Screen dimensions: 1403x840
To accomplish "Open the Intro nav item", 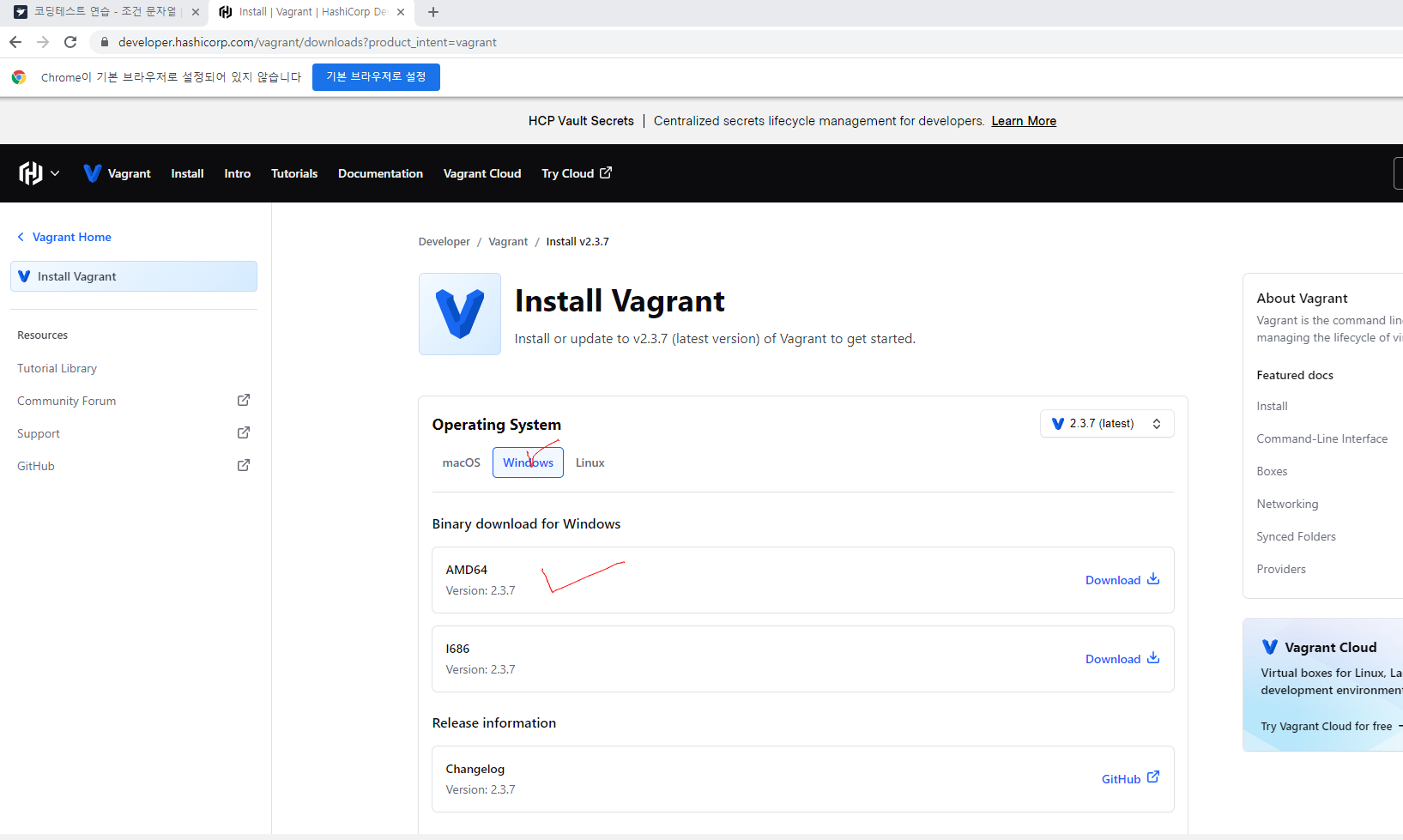I will click(238, 173).
